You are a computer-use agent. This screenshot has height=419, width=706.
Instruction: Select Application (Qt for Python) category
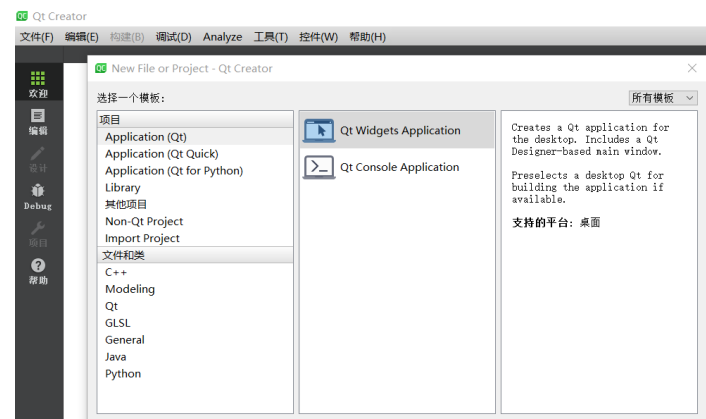(195, 171)
